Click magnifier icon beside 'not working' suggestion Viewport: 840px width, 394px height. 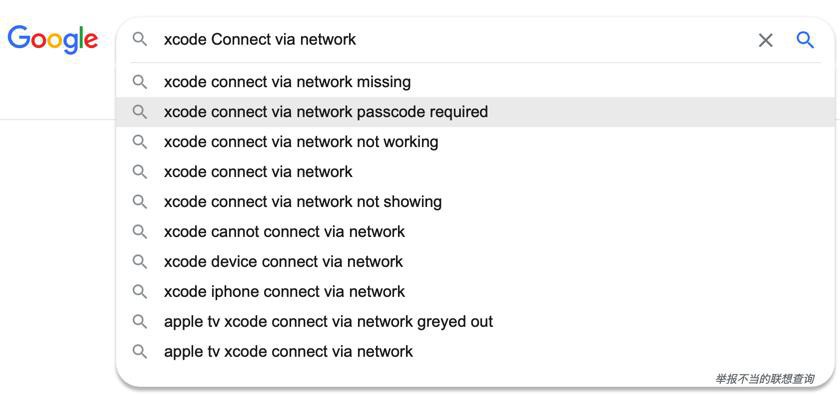point(140,142)
